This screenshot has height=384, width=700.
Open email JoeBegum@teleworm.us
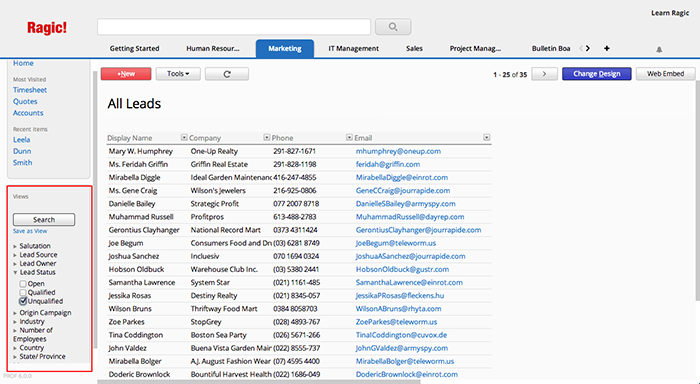pyautogui.click(x=396, y=243)
